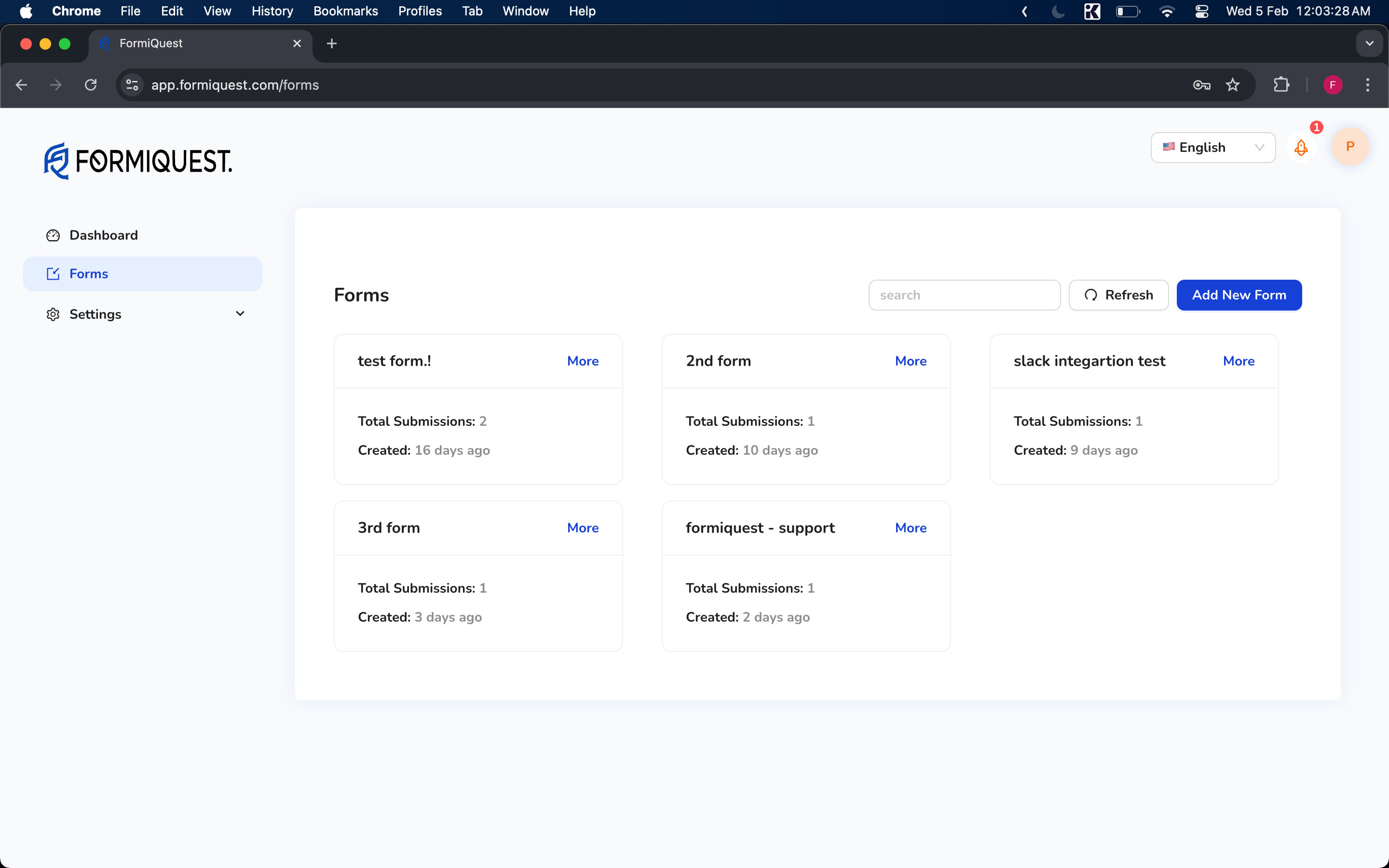This screenshot has height=868, width=1389.
Task: Click the date and time in menu bar
Action: coord(1298,11)
